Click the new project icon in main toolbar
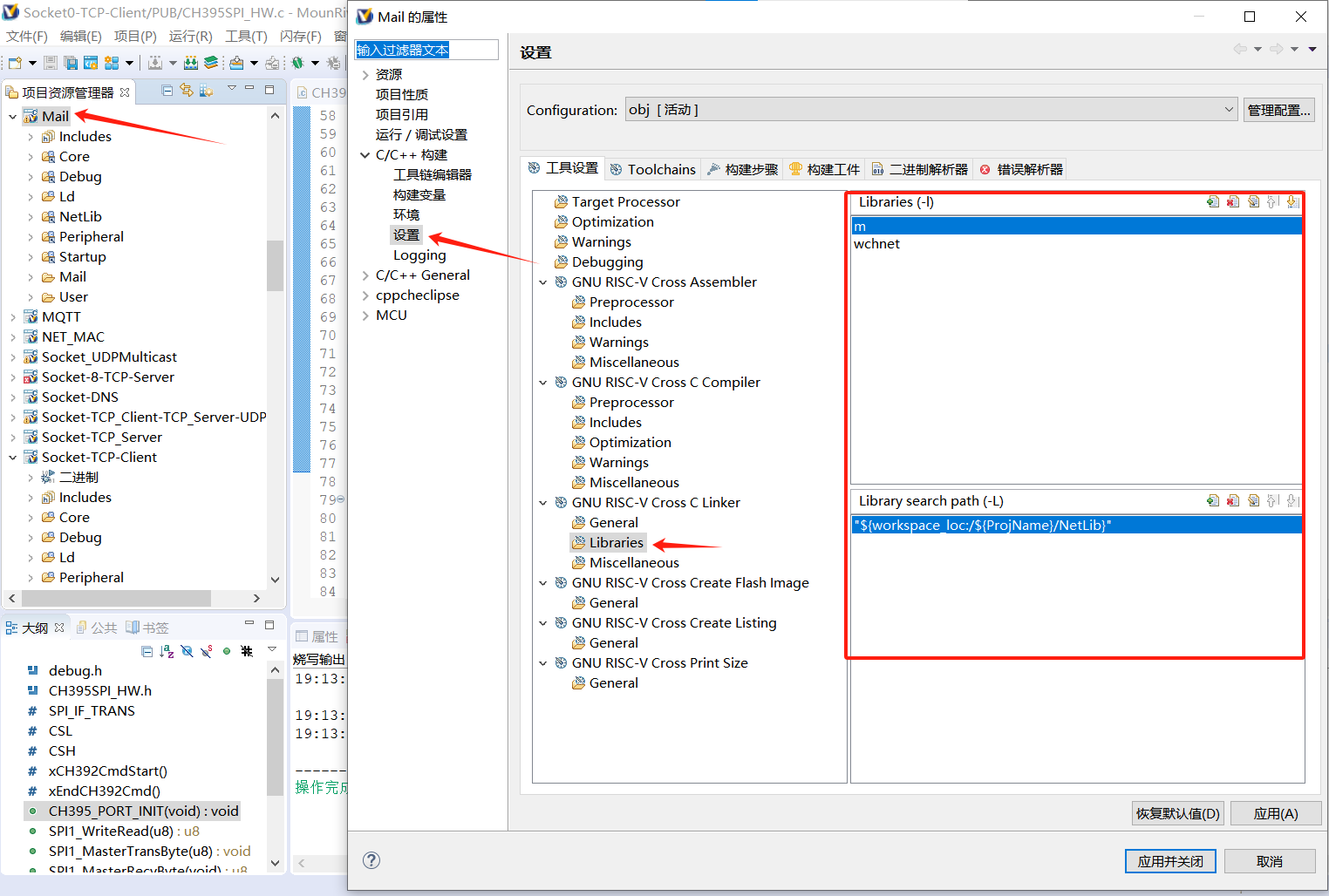1329x896 pixels. [x=15, y=63]
